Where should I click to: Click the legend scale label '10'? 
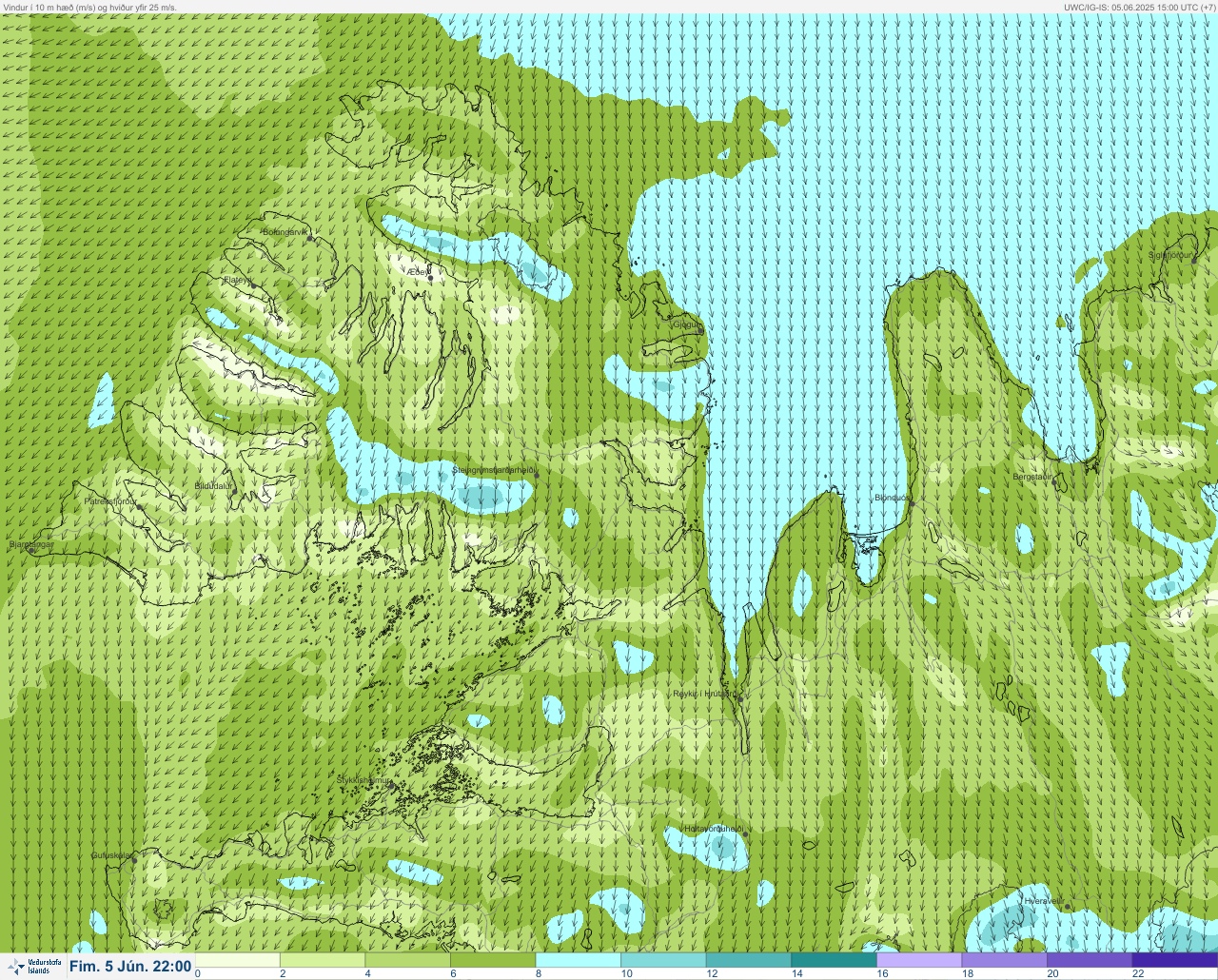click(x=626, y=973)
